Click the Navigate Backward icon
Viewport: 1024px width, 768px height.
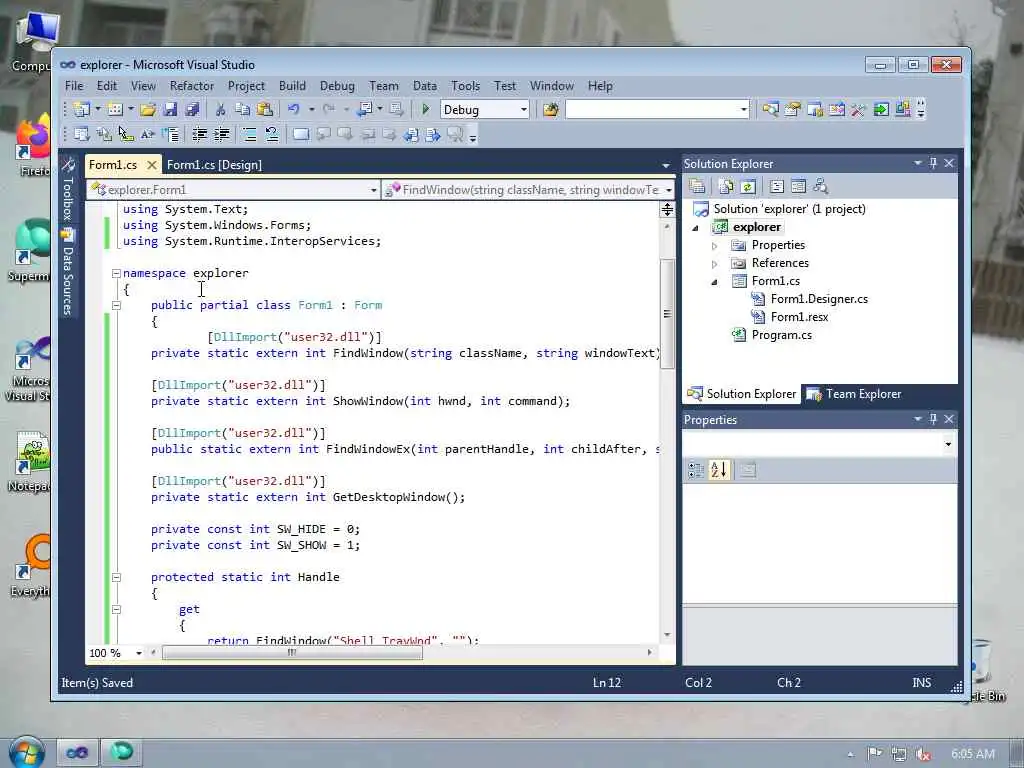coord(364,110)
